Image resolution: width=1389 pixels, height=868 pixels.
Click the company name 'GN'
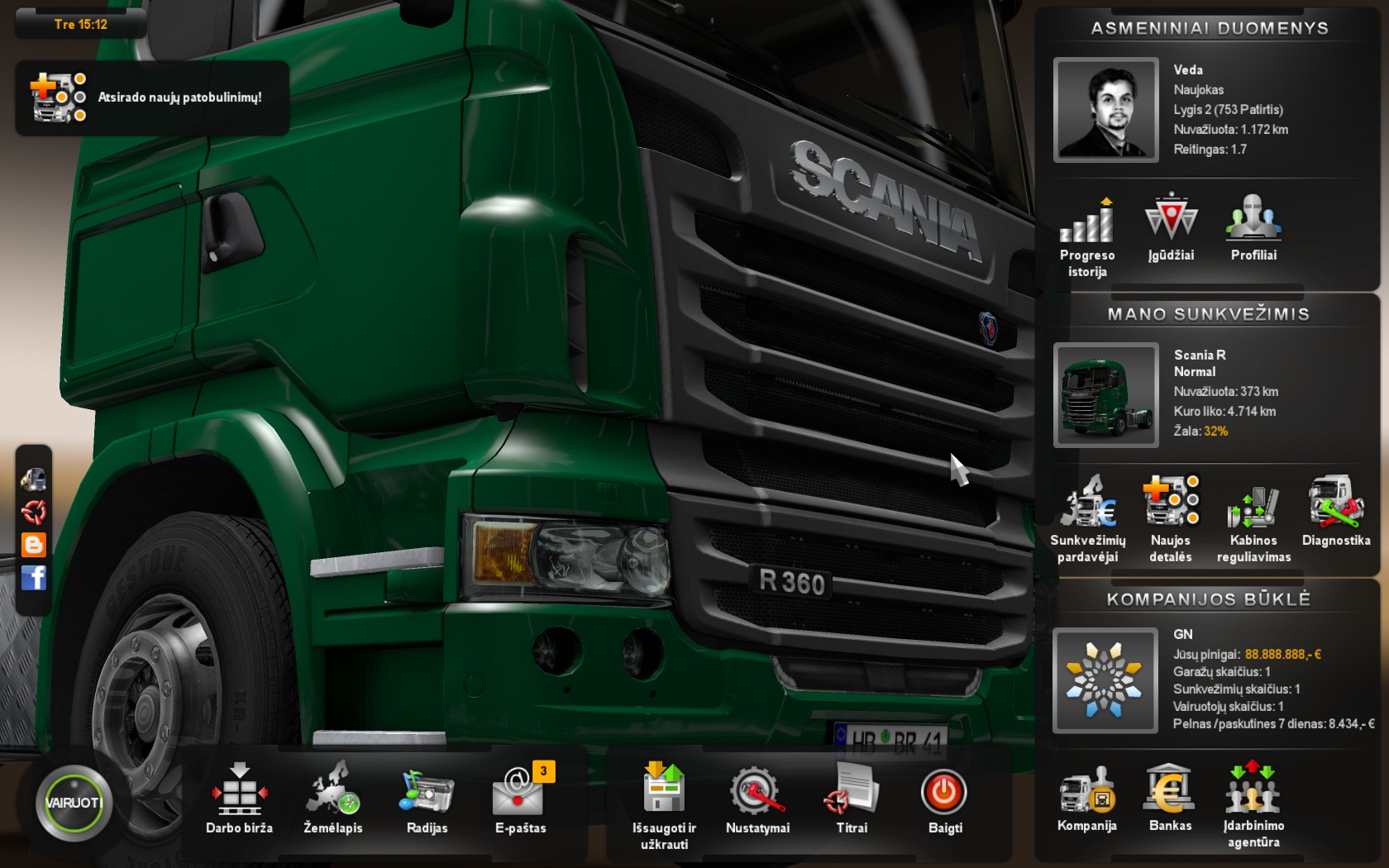pos(1183,635)
